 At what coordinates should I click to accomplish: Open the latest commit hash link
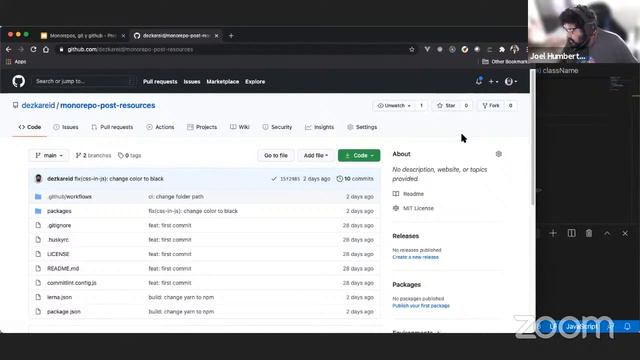[x=290, y=179]
